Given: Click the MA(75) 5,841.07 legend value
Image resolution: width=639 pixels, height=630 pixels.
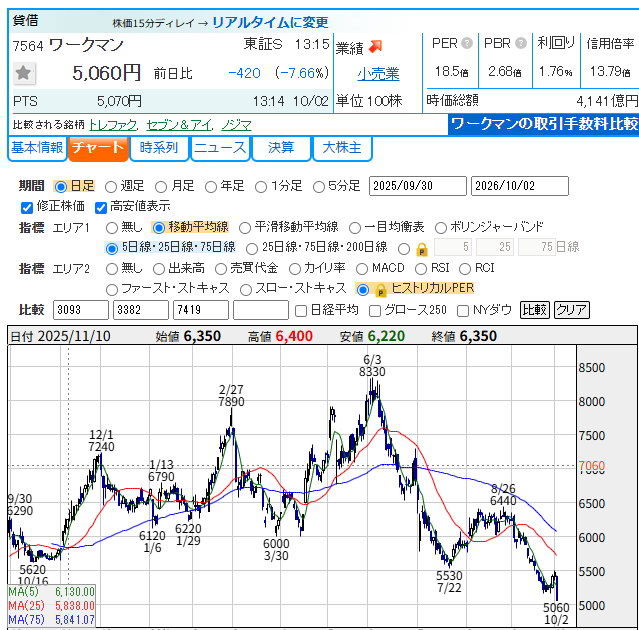Looking at the screenshot, I should tap(75, 620).
